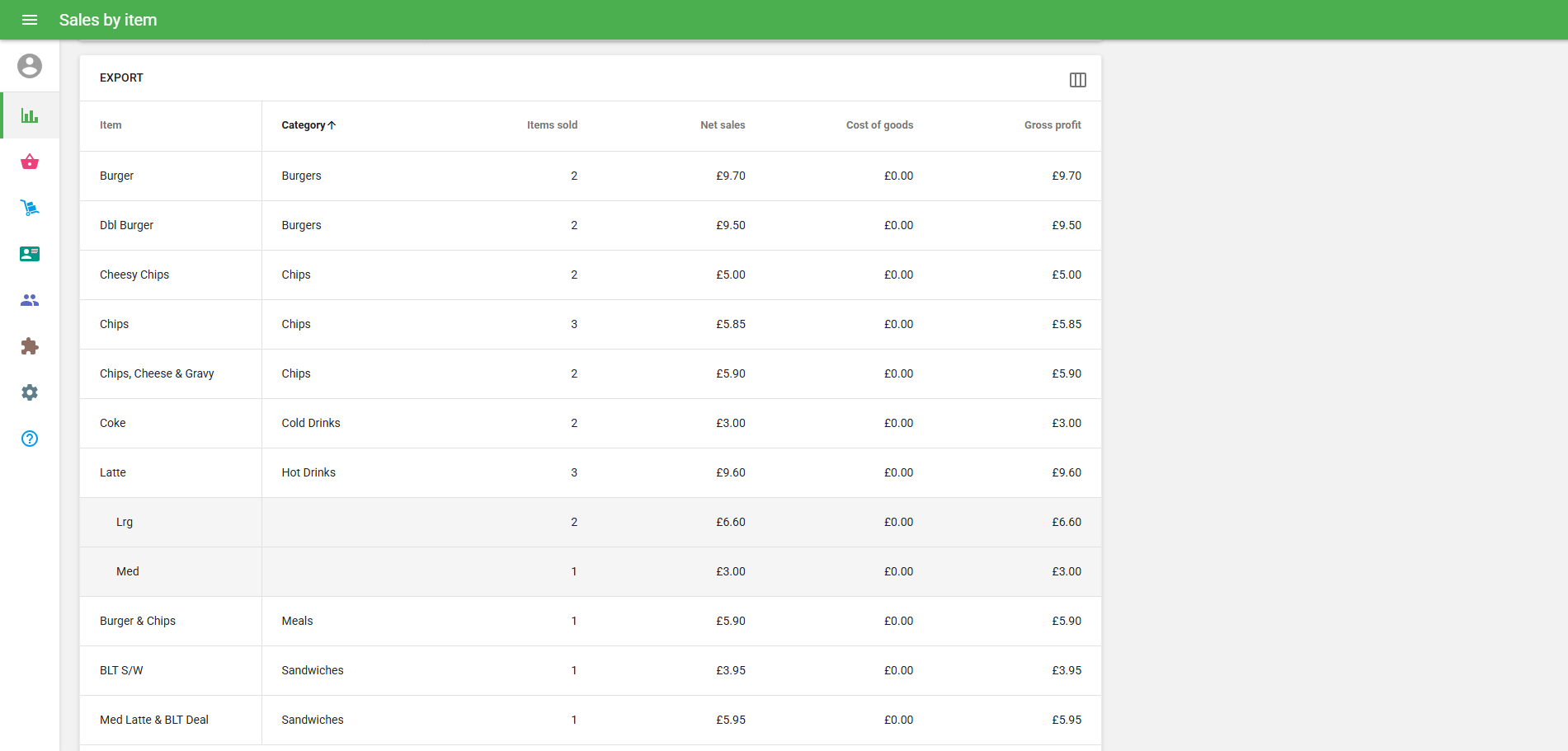Open Inventory via hand truck icon
The image size is (1568, 751).
coord(30,208)
